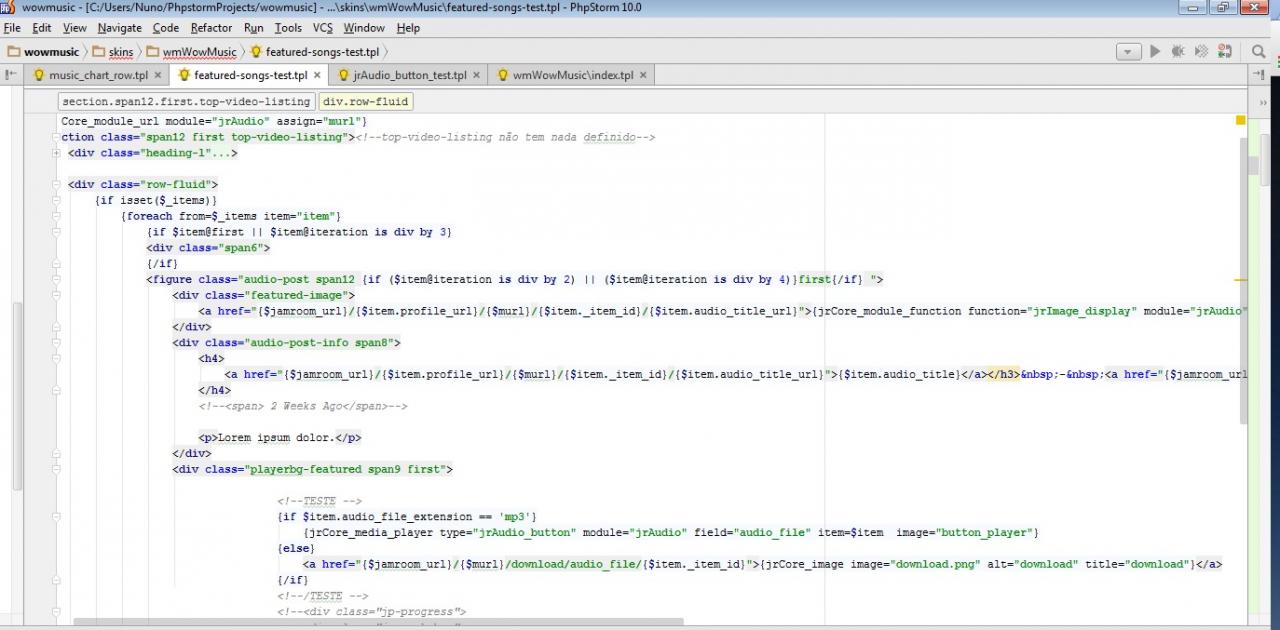Click the {if isset($_items)} line
This screenshot has height=630, width=1280.
coord(156,200)
